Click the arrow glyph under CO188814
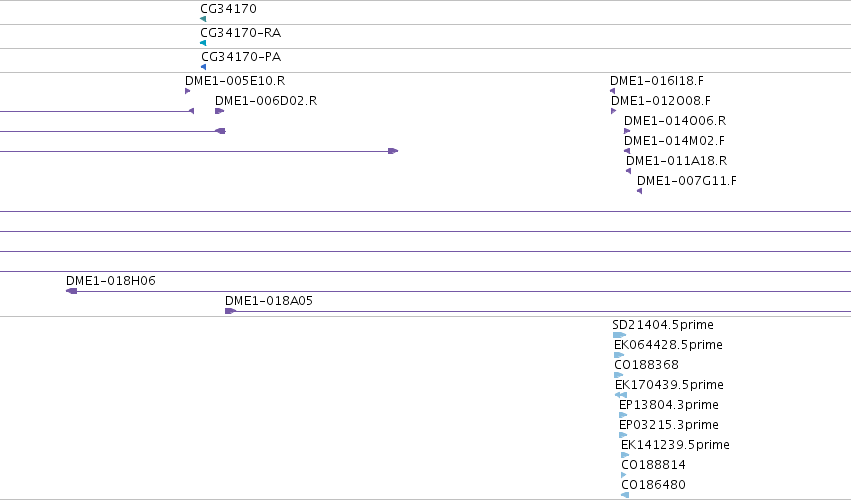Image resolution: width=851 pixels, height=500 pixels. pos(624,476)
